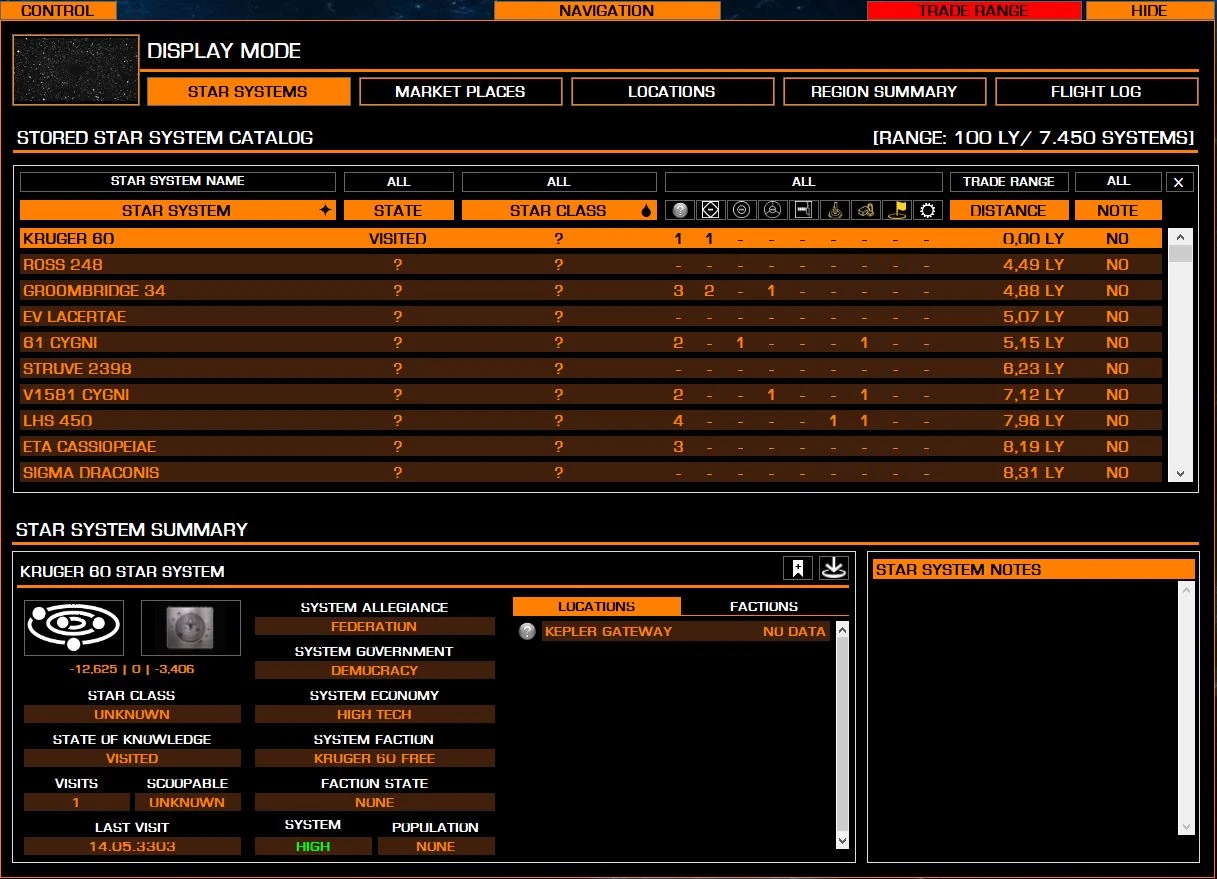The image size is (1217, 879).
Task: Click the unknown-type question mark column icon
Action: click(x=680, y=210)
